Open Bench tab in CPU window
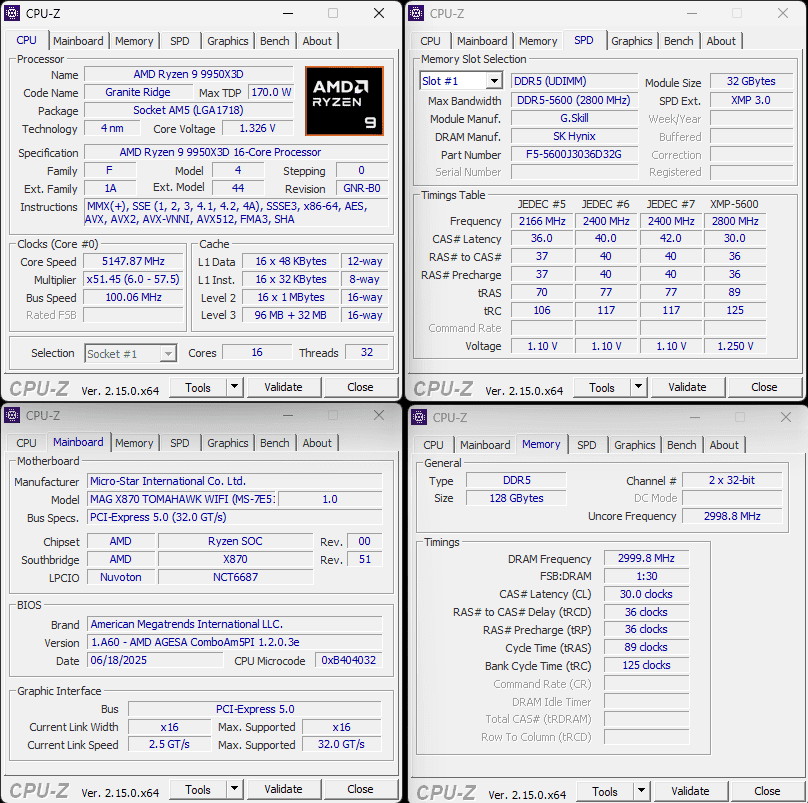This screenshot has width=808, height=803. tap(275, 41)
